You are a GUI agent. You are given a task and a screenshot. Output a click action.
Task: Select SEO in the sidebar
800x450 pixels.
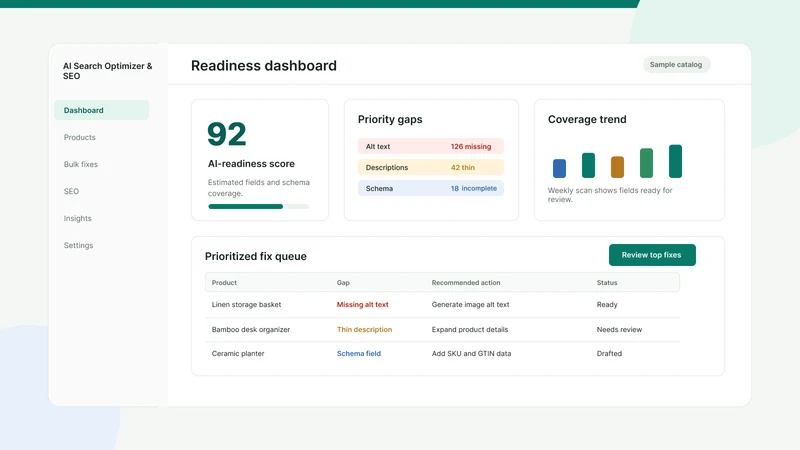[71, 191]
